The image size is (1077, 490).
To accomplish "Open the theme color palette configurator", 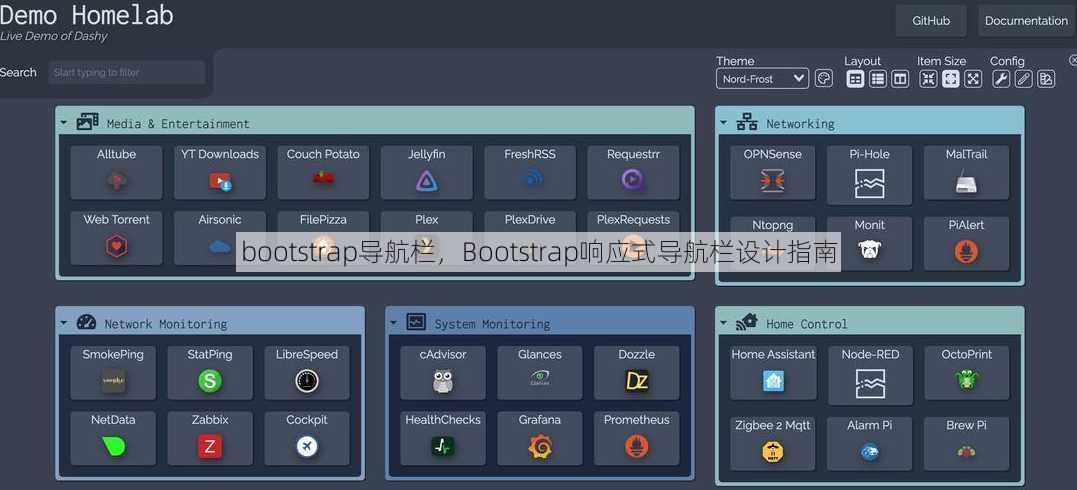I will (x=824, y=79).
